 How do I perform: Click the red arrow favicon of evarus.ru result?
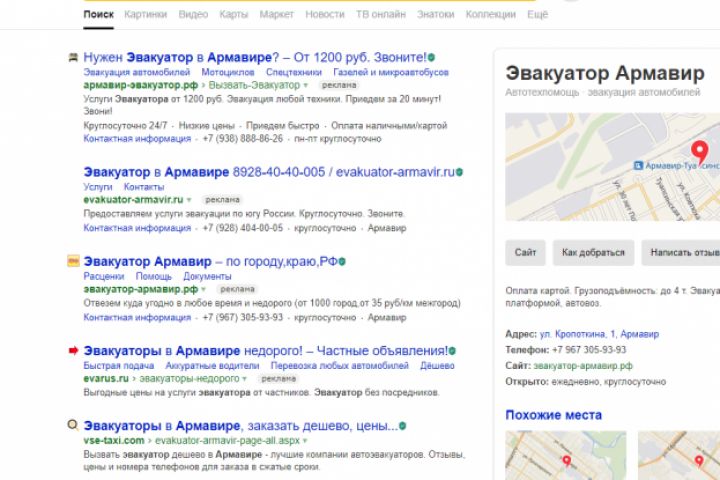pos(73,350)
